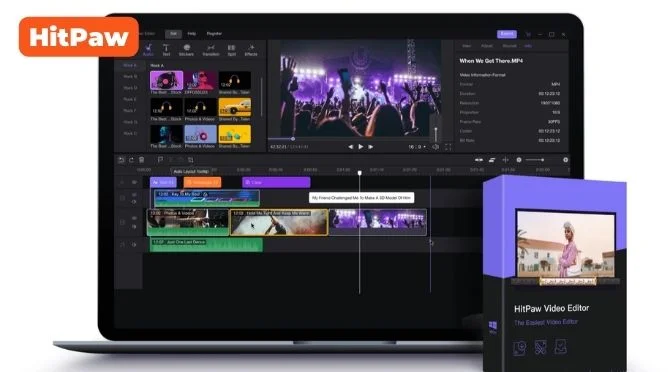
Task: Select the Crop tool in timeline toolbar
Action: [x=191, y=160]
